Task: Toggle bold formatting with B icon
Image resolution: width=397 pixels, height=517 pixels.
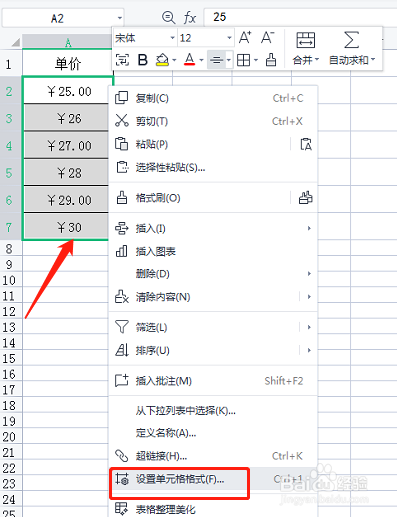Action: 142,60
